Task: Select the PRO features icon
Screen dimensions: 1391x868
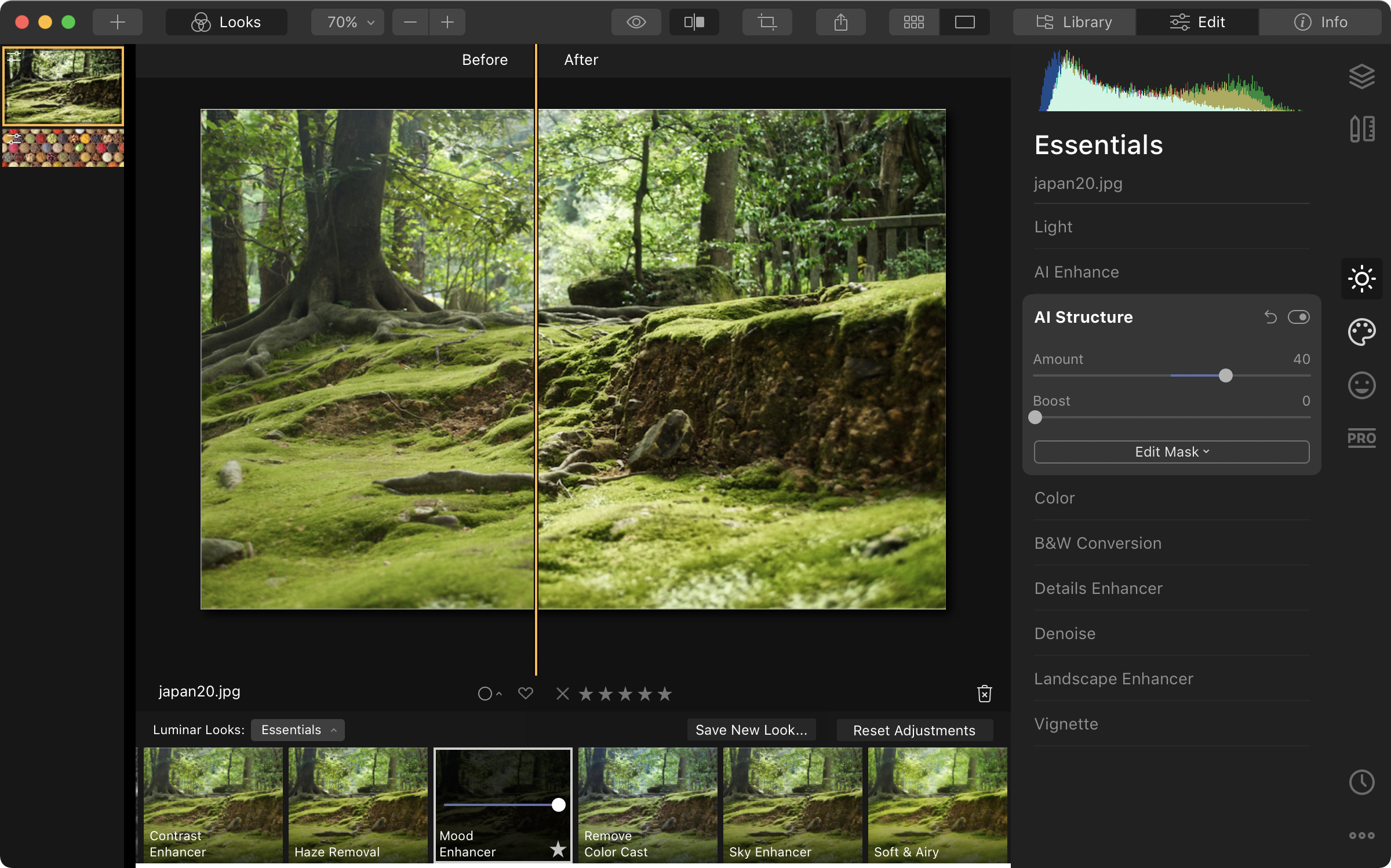Action: [1361, 437]
